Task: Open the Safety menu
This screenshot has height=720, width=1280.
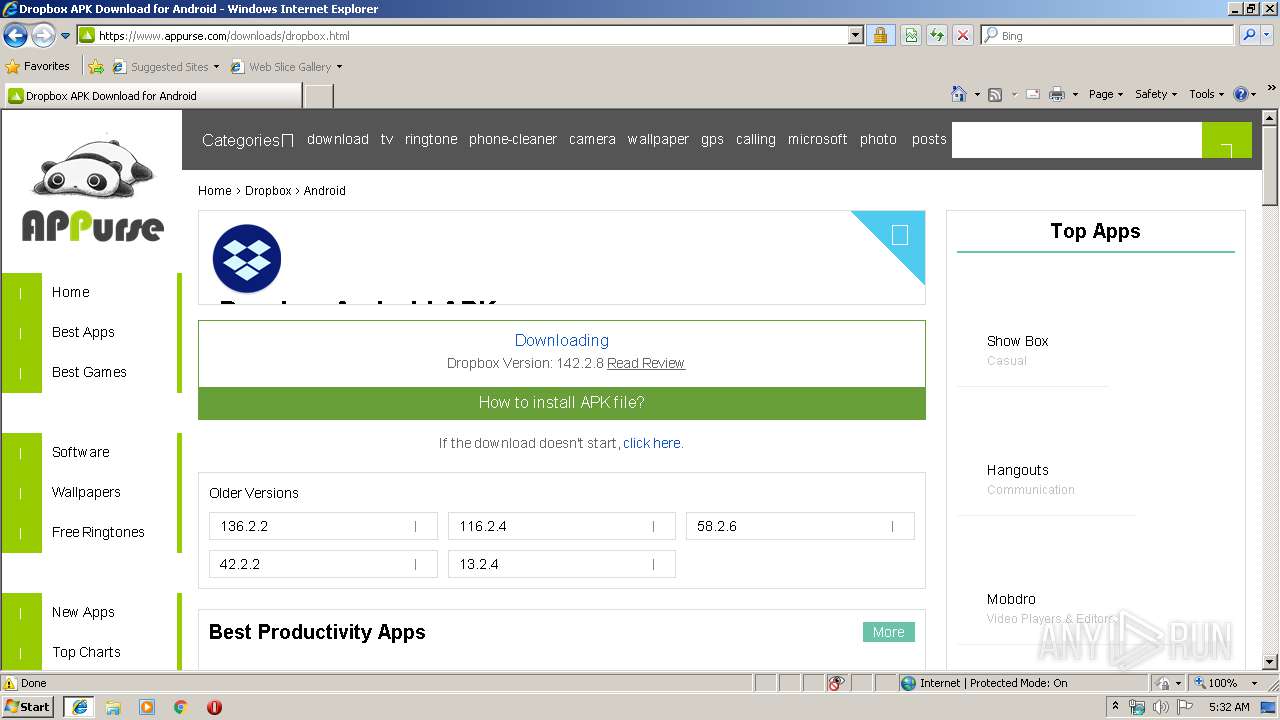Action: (x=1156, y=94)
